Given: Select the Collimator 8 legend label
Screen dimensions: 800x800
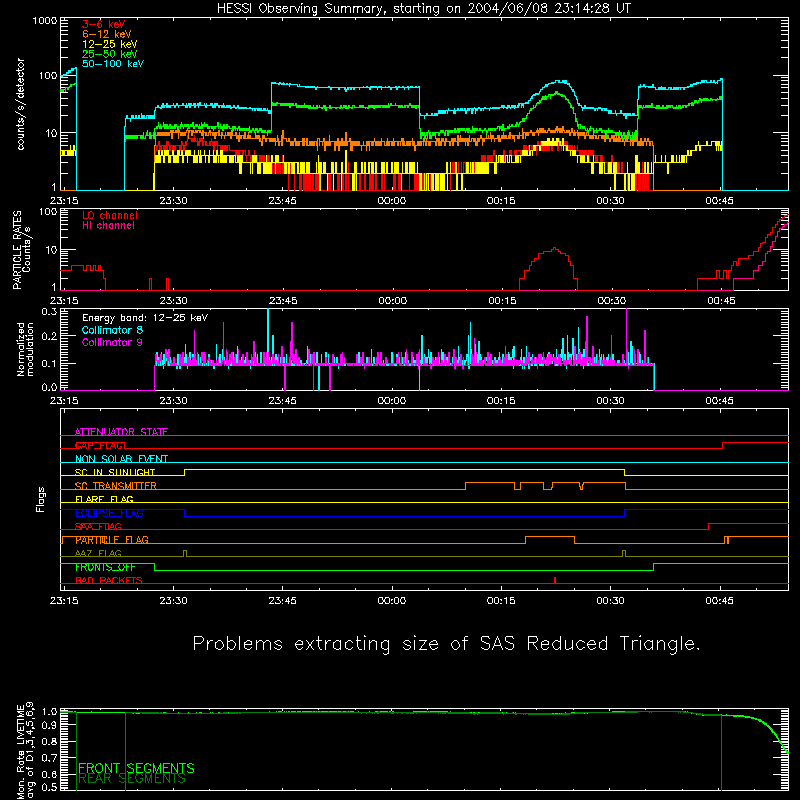Looking at the screenshot, I should (x=112, y=330).
